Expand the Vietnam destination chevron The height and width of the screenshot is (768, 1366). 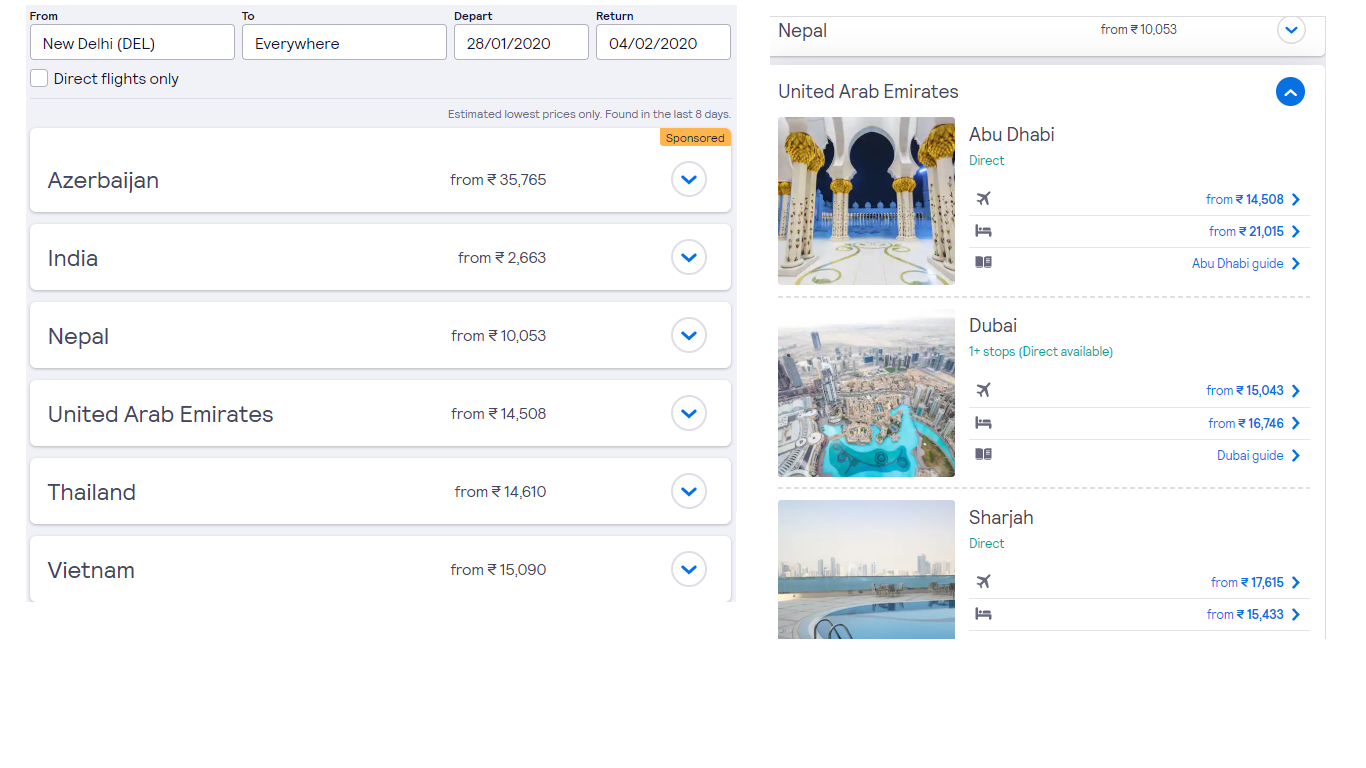tap(689, 569)
